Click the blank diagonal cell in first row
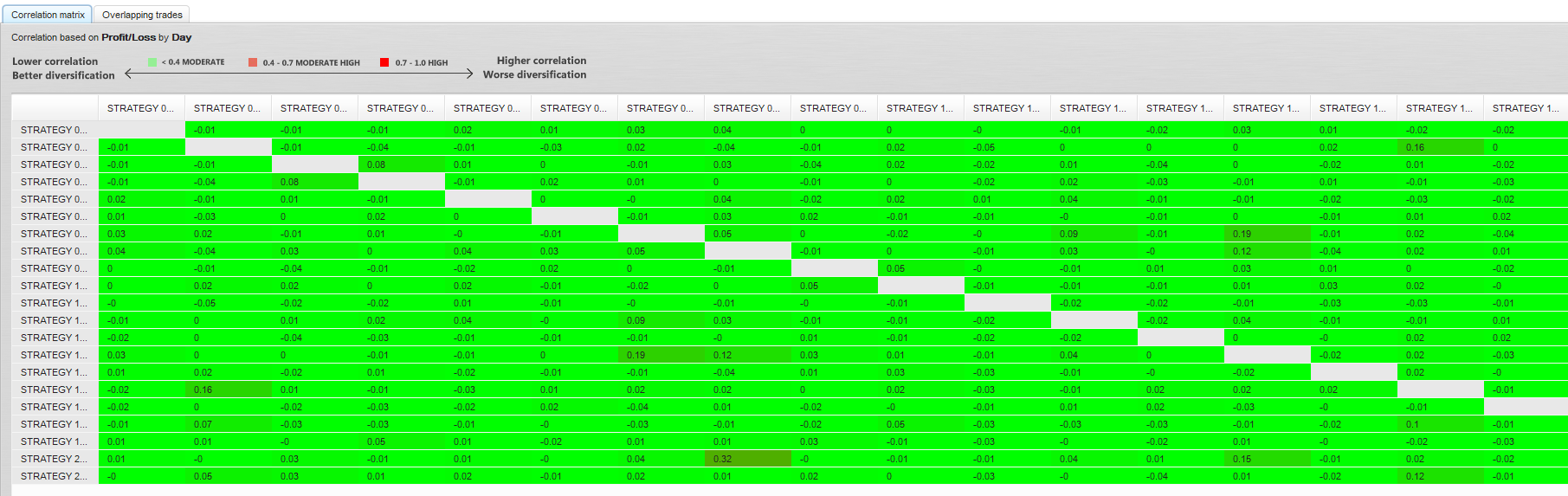 coord(142,130)
